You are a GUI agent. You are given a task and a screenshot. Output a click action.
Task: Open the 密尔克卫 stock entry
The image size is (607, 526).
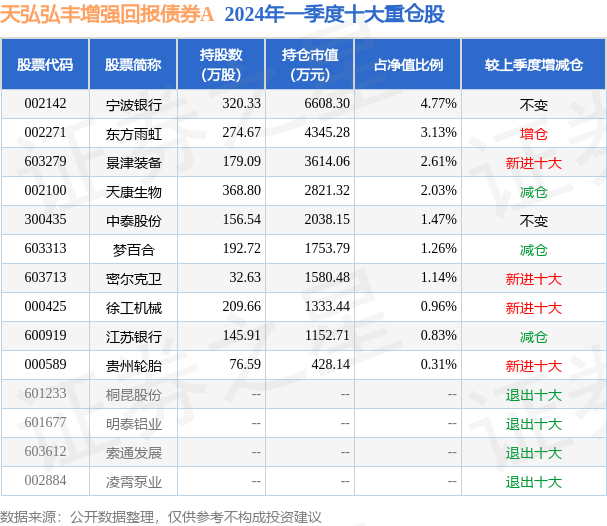point(134,279)
